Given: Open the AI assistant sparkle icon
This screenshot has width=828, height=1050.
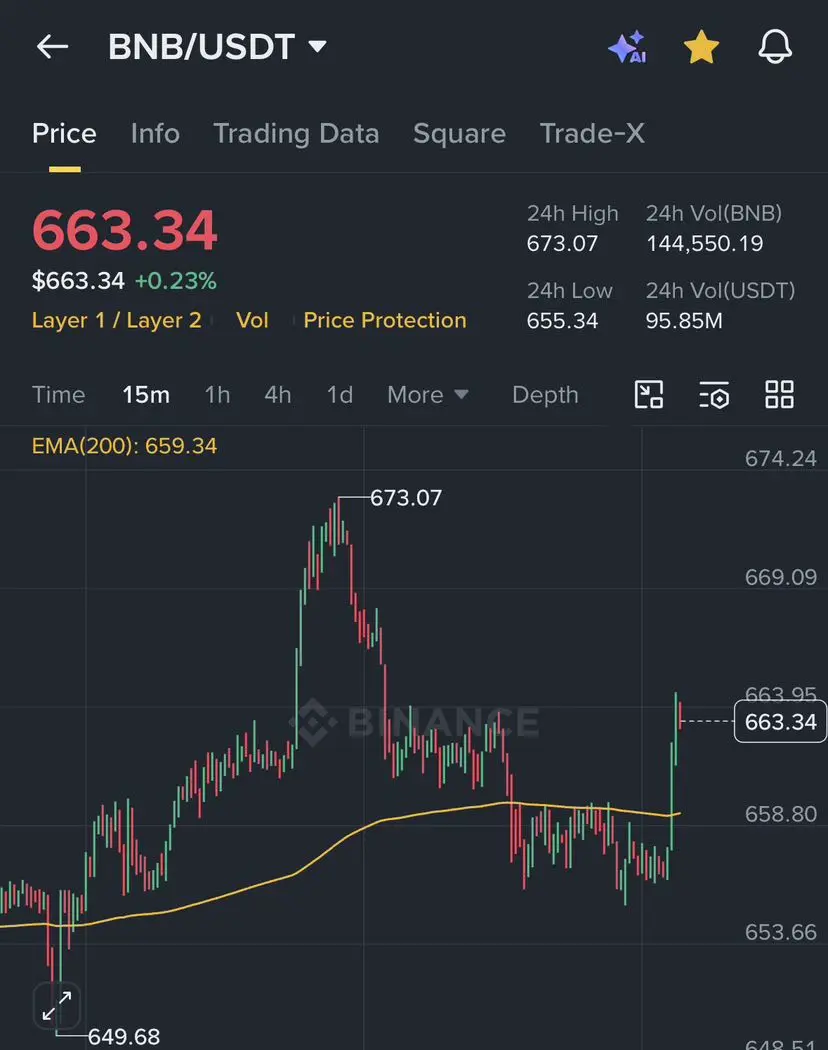Looking at the screenshot, I should click(628, 48).
